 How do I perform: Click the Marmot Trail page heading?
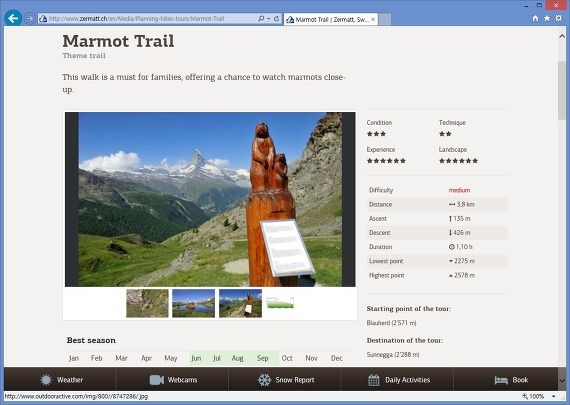118,41
